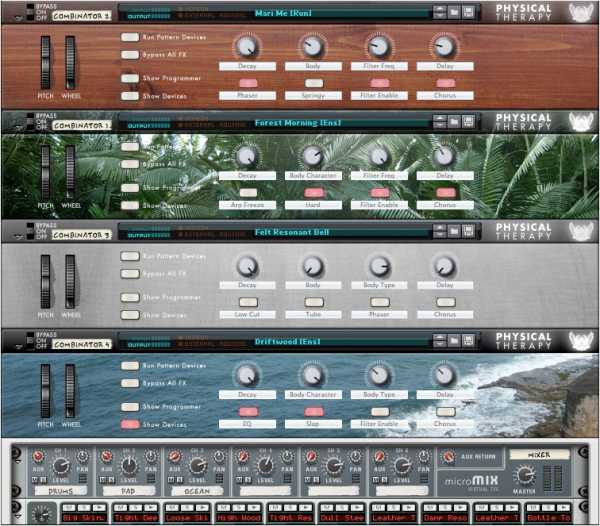Toggle Bypass All FX on Mari Me combinator
600x526 pixels.
point(130,55)
